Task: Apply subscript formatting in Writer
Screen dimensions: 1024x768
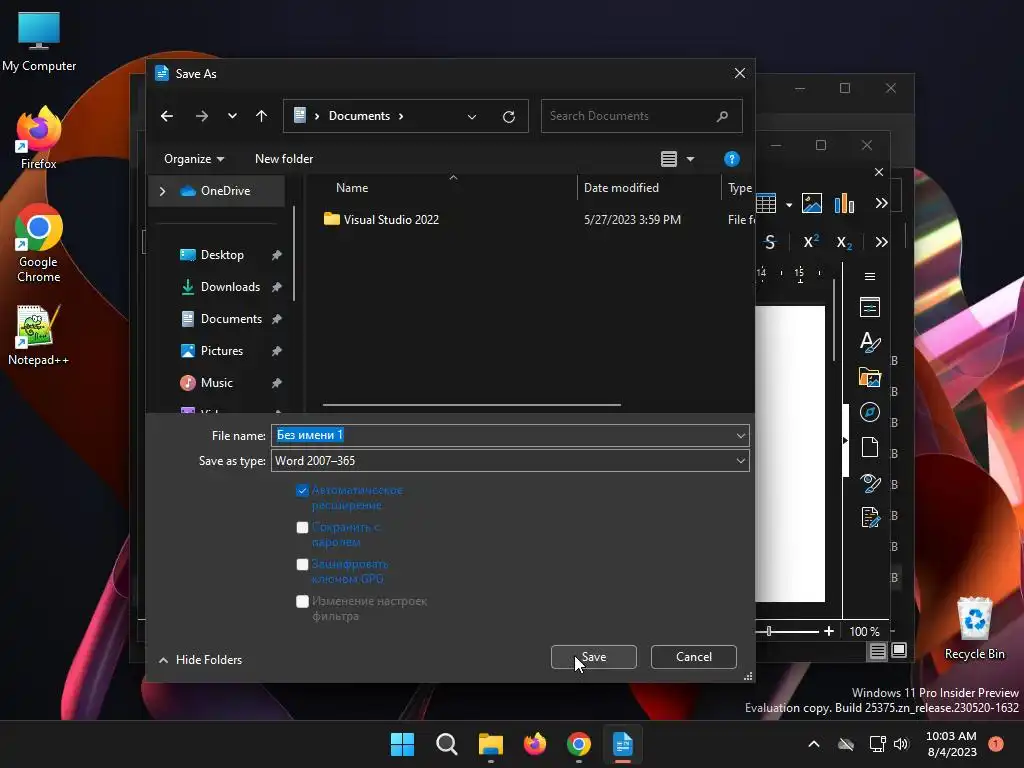Action: (844, 242)
